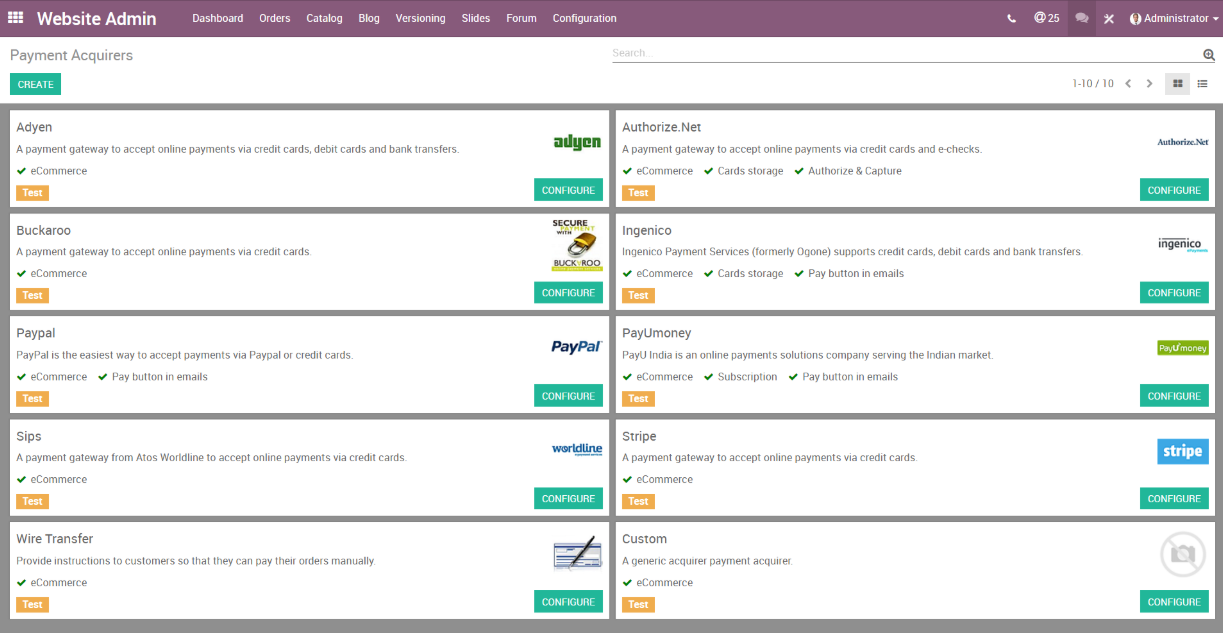Select the Catalog menu item
This screenshot has width=1223, height=633.
[324, 17]
